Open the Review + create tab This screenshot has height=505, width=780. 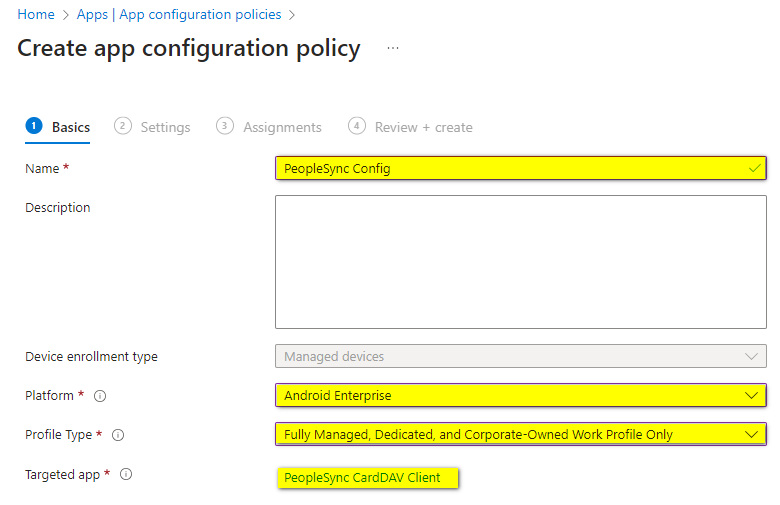(x=410, y=127)
